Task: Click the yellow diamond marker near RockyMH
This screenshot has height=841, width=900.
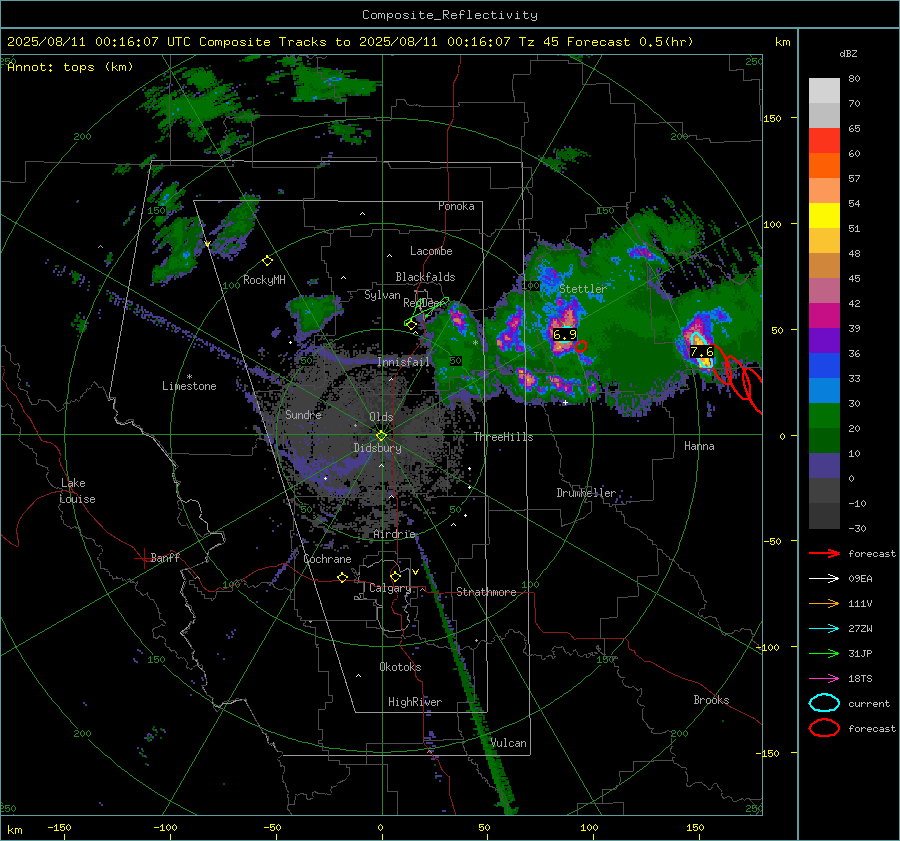Action: (267, 261)
